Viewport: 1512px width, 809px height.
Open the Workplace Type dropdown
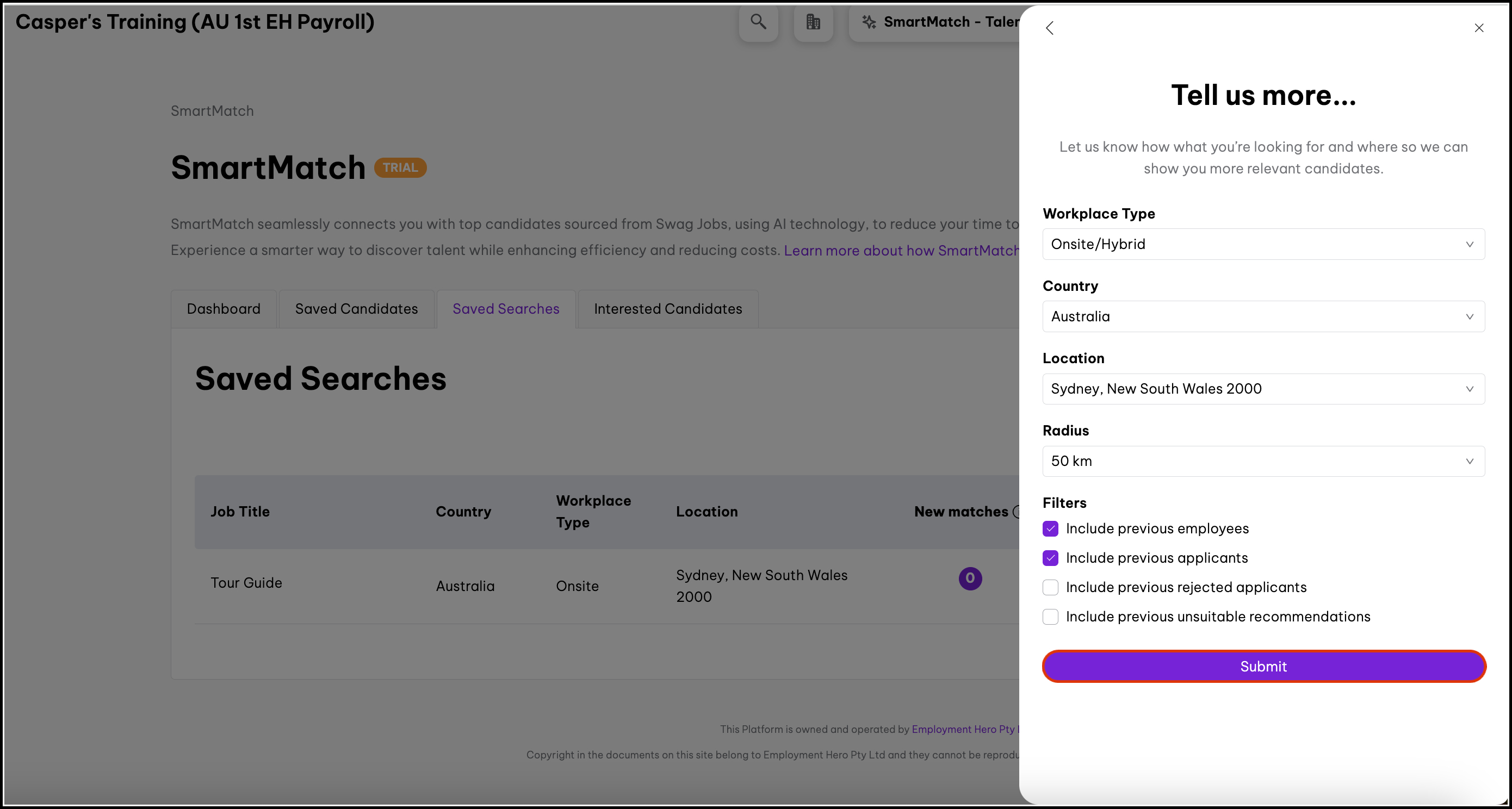[x=1263, y=244]
